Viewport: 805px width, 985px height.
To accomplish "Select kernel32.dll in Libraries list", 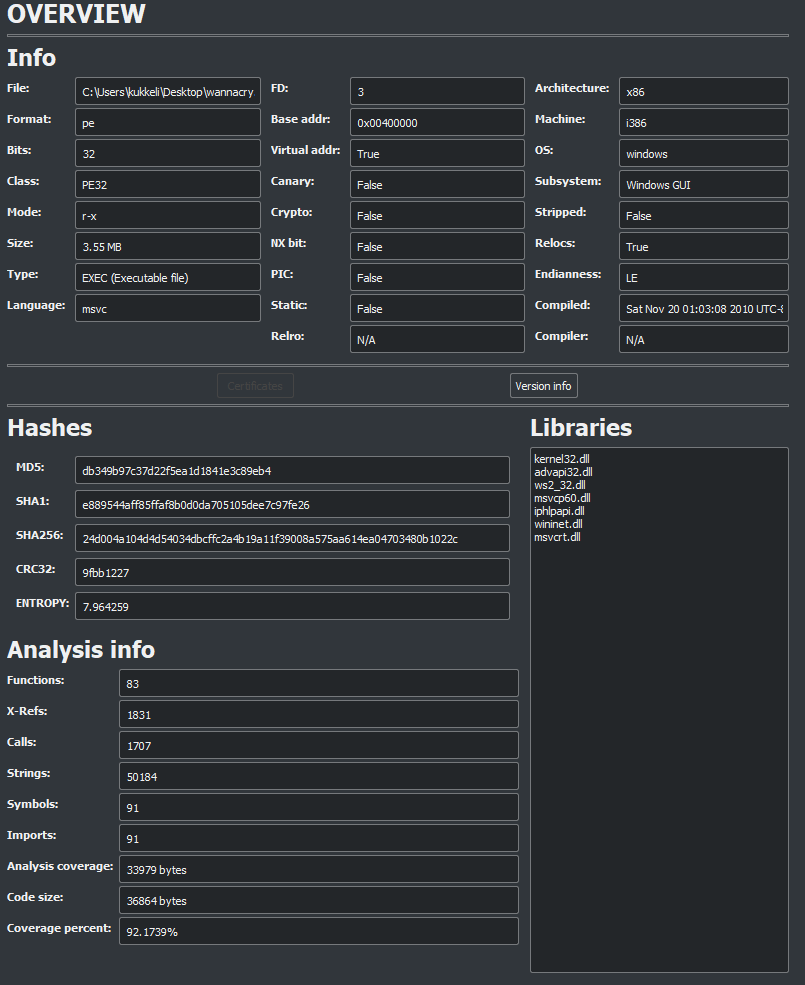I will point(564,459).
